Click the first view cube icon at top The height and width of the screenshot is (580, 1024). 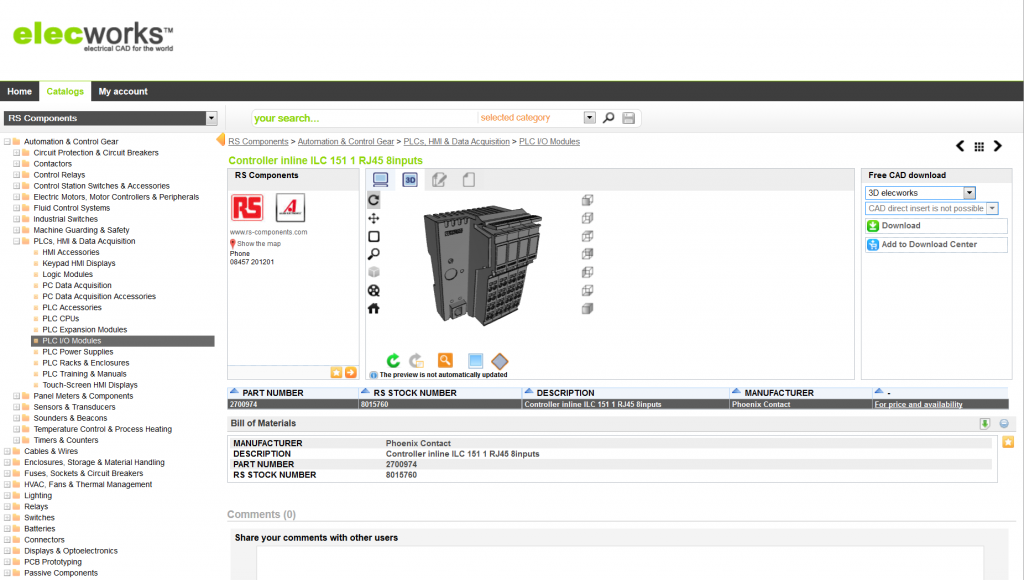(587, 200)
